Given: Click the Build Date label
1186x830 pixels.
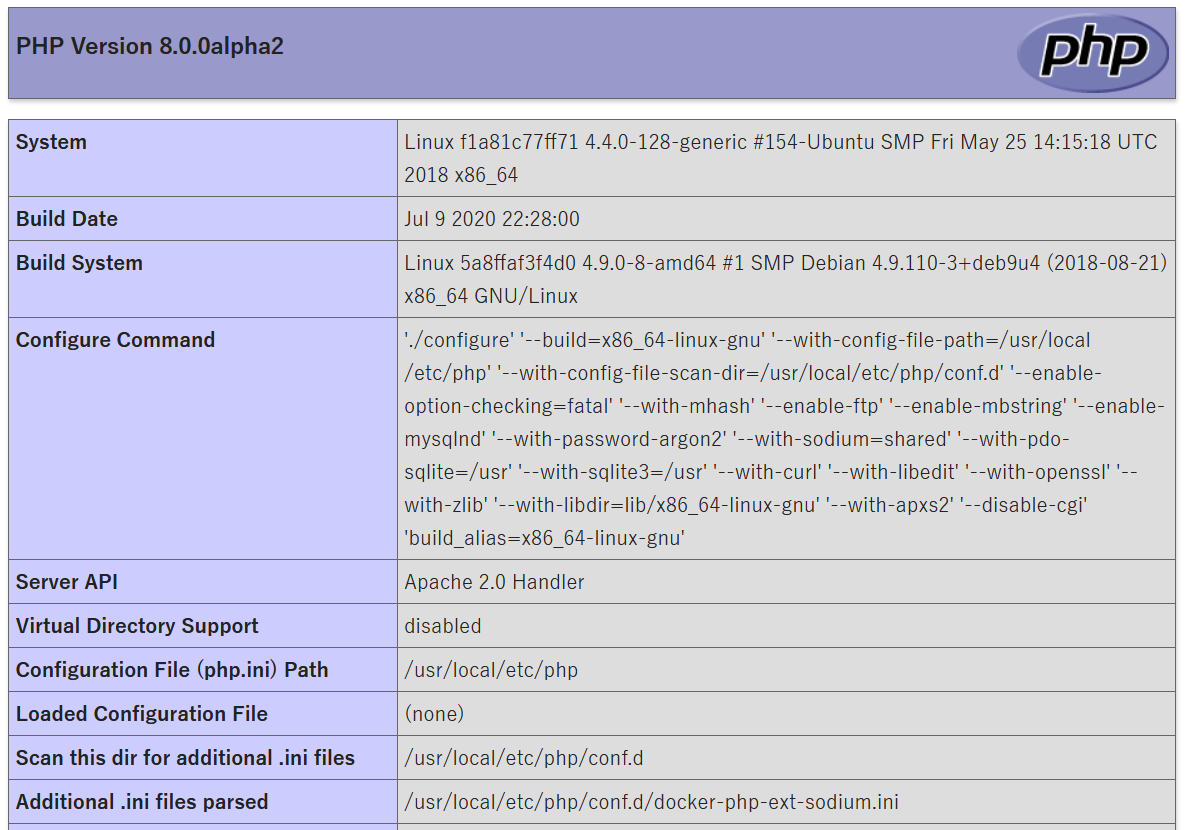Looking at the screenshot, I should coord(67,219).
